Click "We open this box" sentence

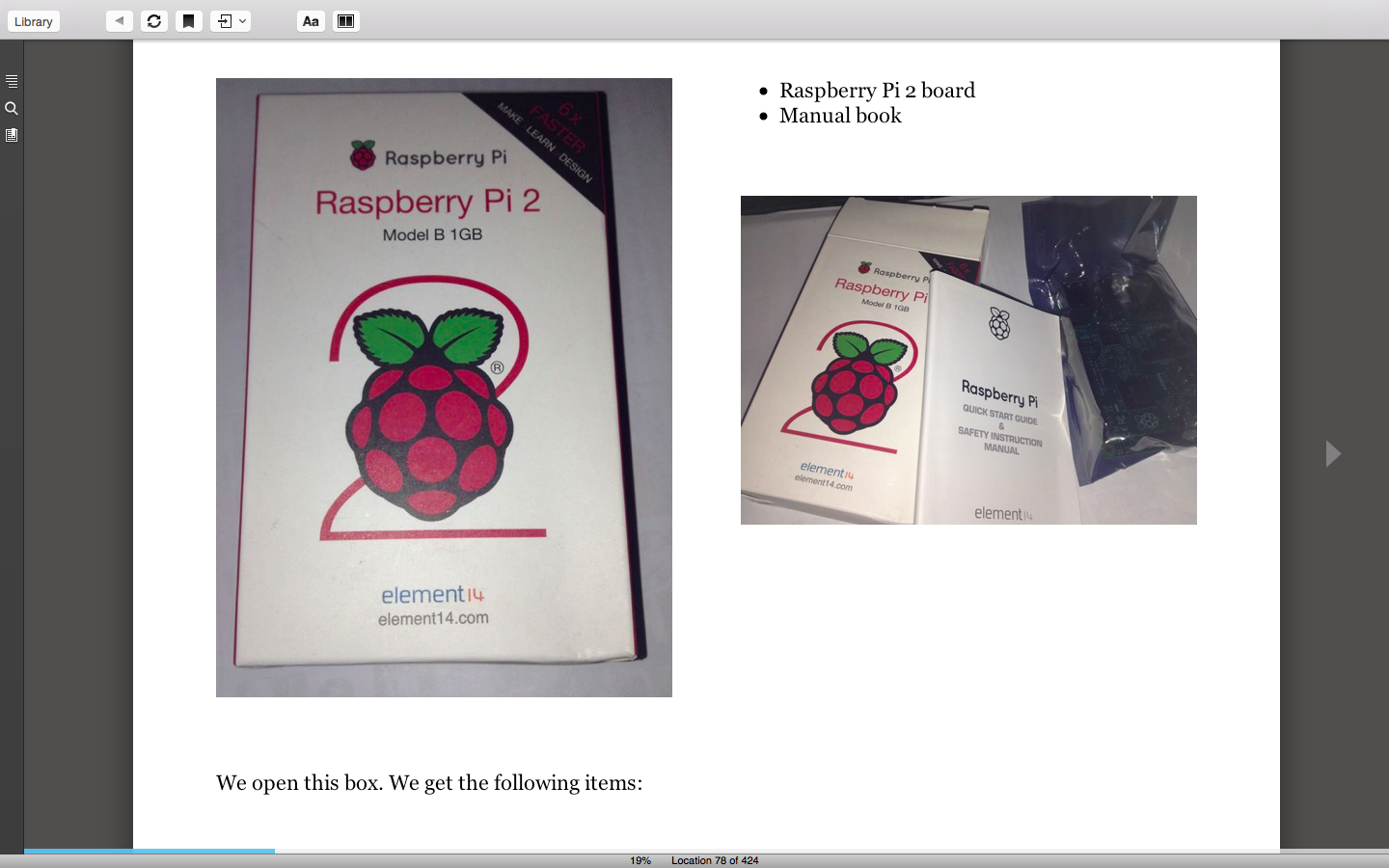429,783
